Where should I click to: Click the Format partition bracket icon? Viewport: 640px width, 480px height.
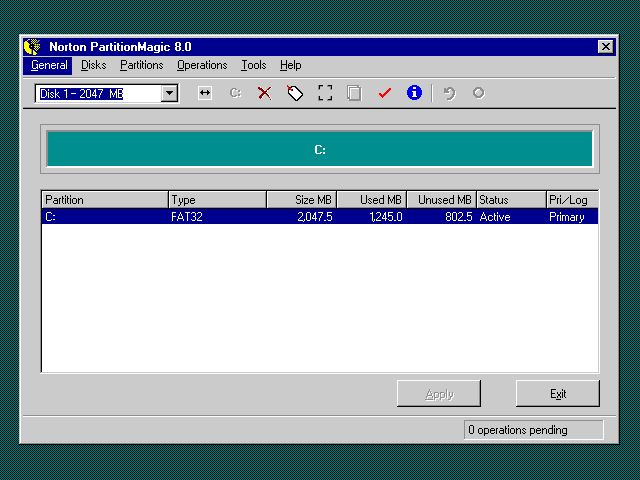325,93
